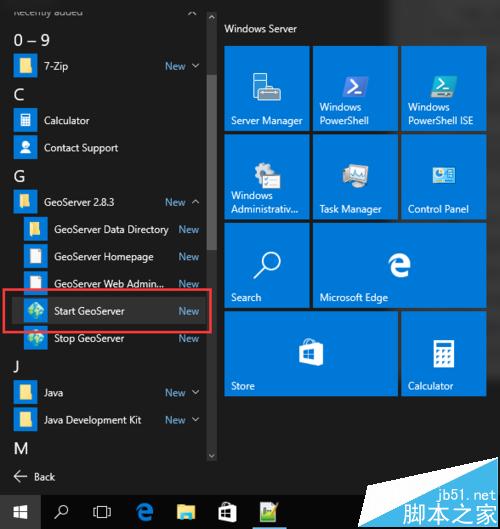This screenshot has width=500, height=529.
Task: Go Back from the all apps list
Action: coord(34,476)
